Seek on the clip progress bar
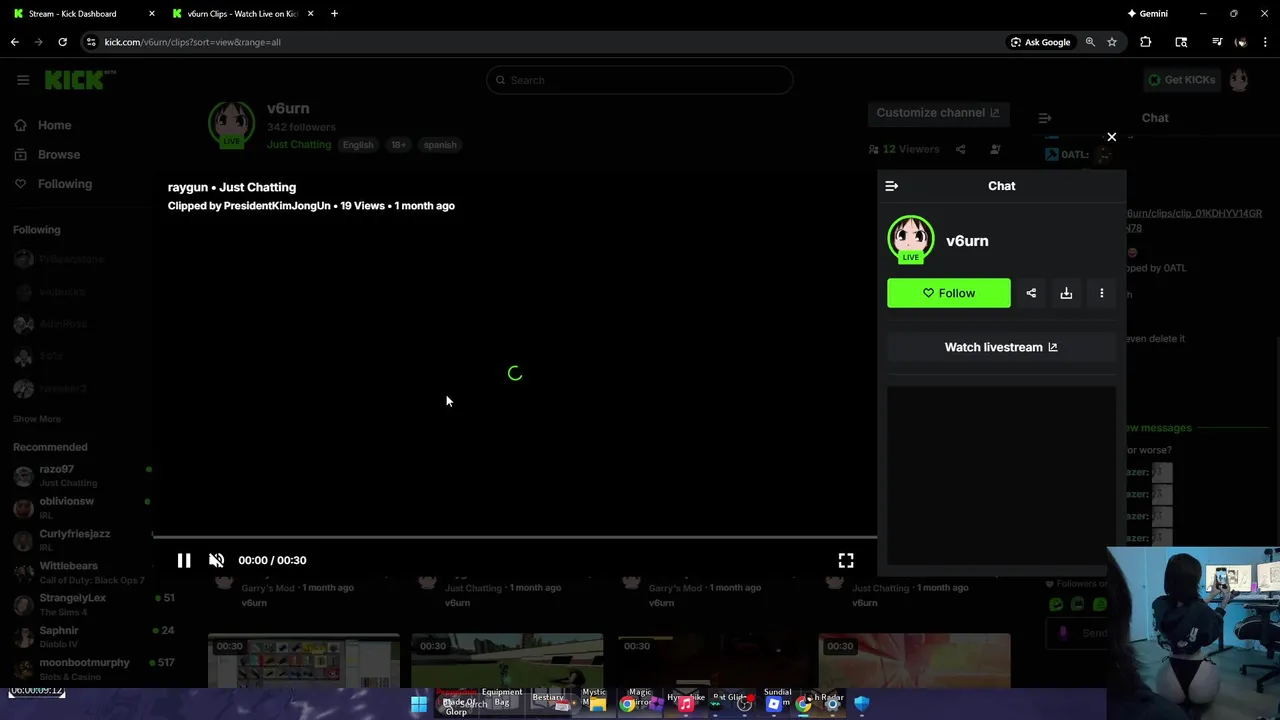The height and width of the screenshot is (720, 1280). coord(514,537)
